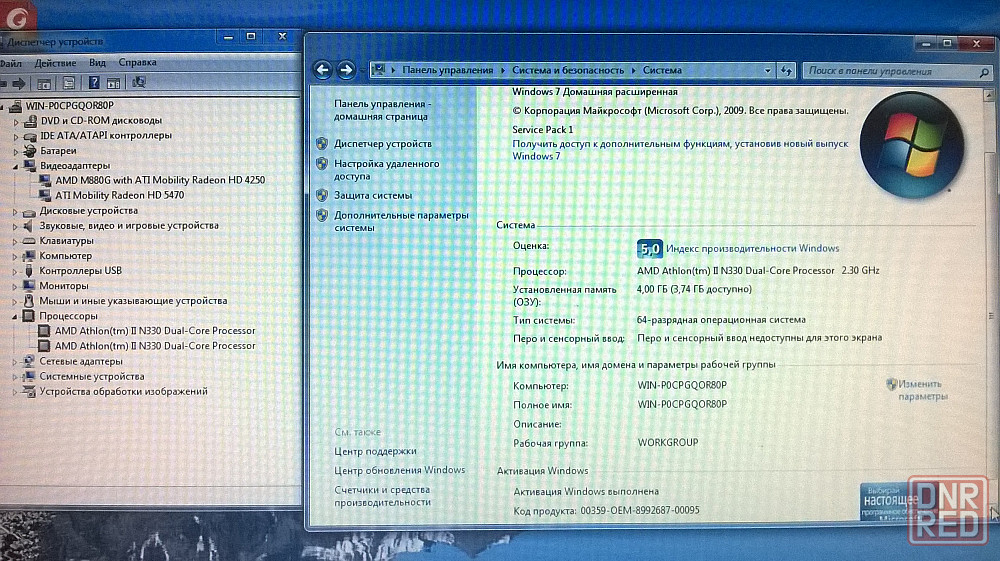Viewport: 1000px width, 561px height.
Task: Click the help question-mark toolbar icon
Action: tap(94, 83)
